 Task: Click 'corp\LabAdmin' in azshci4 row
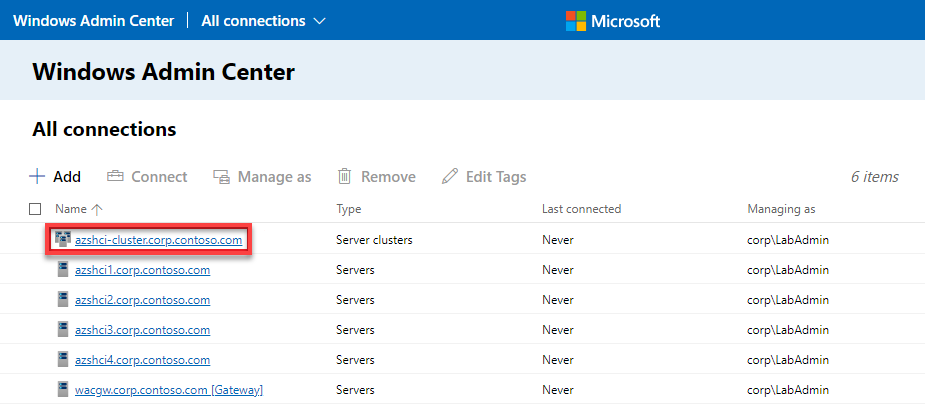788,360
